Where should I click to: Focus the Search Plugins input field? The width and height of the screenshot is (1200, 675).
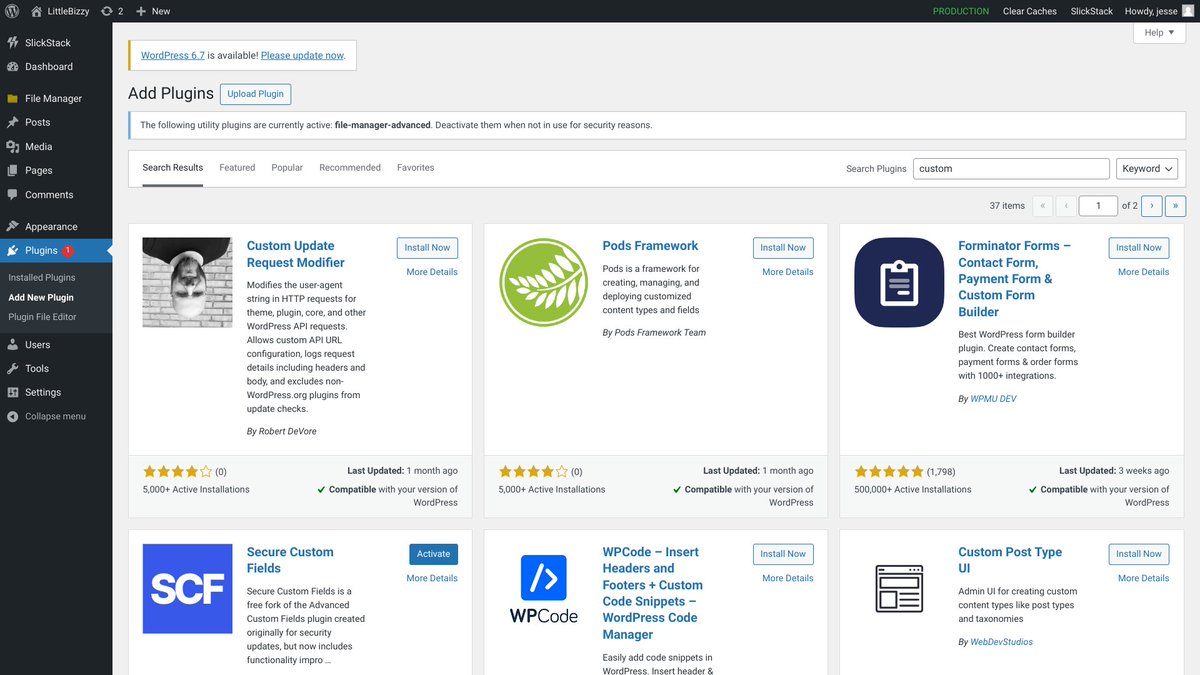pyautogui.click(x=1011, y=169)
